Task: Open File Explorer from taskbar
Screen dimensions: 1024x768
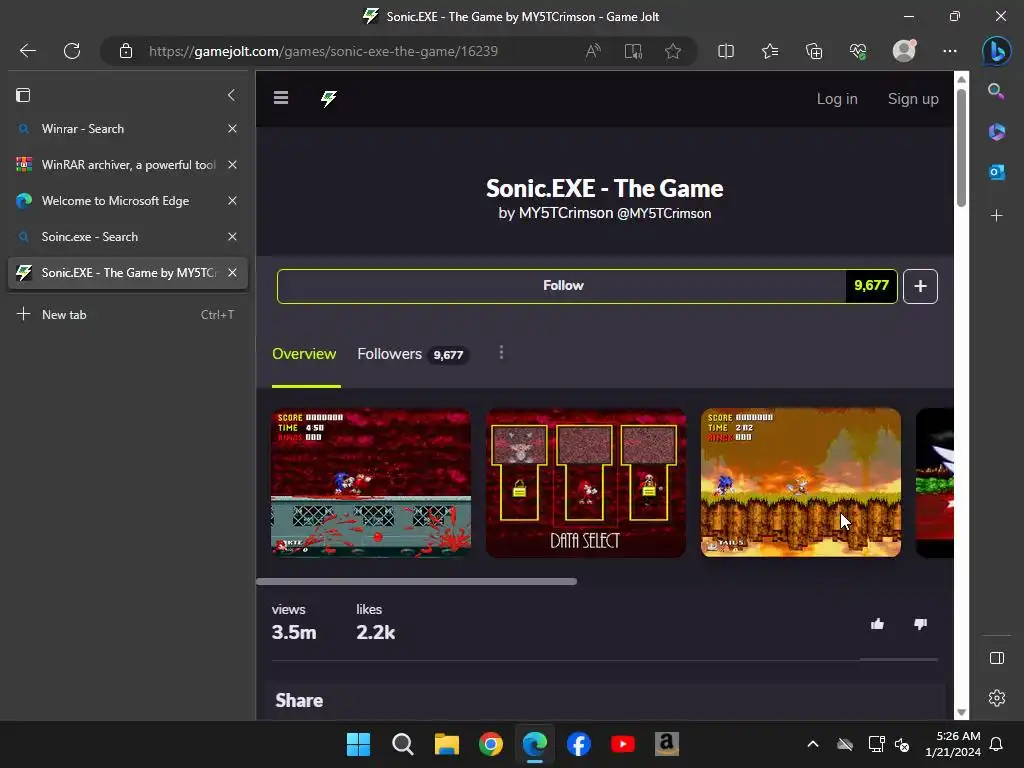Action: pos(447,744)
